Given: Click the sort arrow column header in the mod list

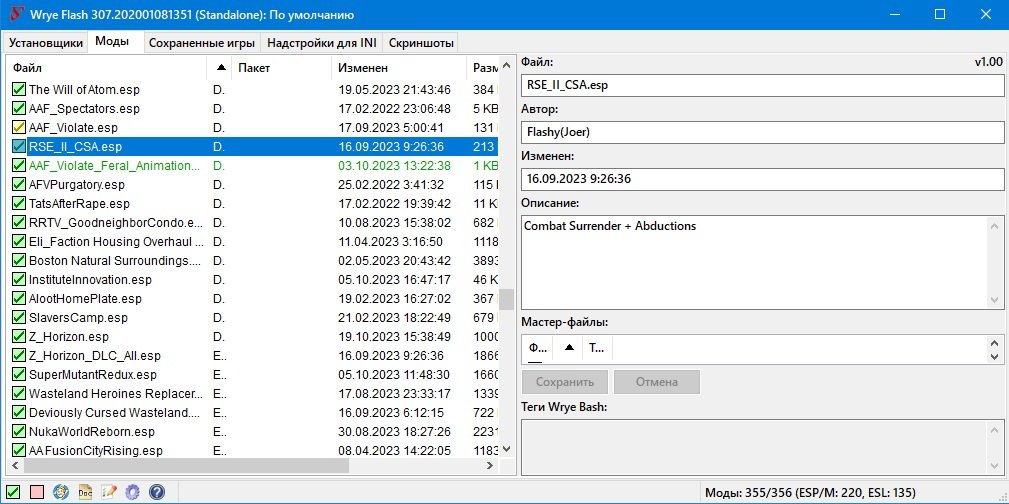Looking at the screenshot, I should point(221,68).
